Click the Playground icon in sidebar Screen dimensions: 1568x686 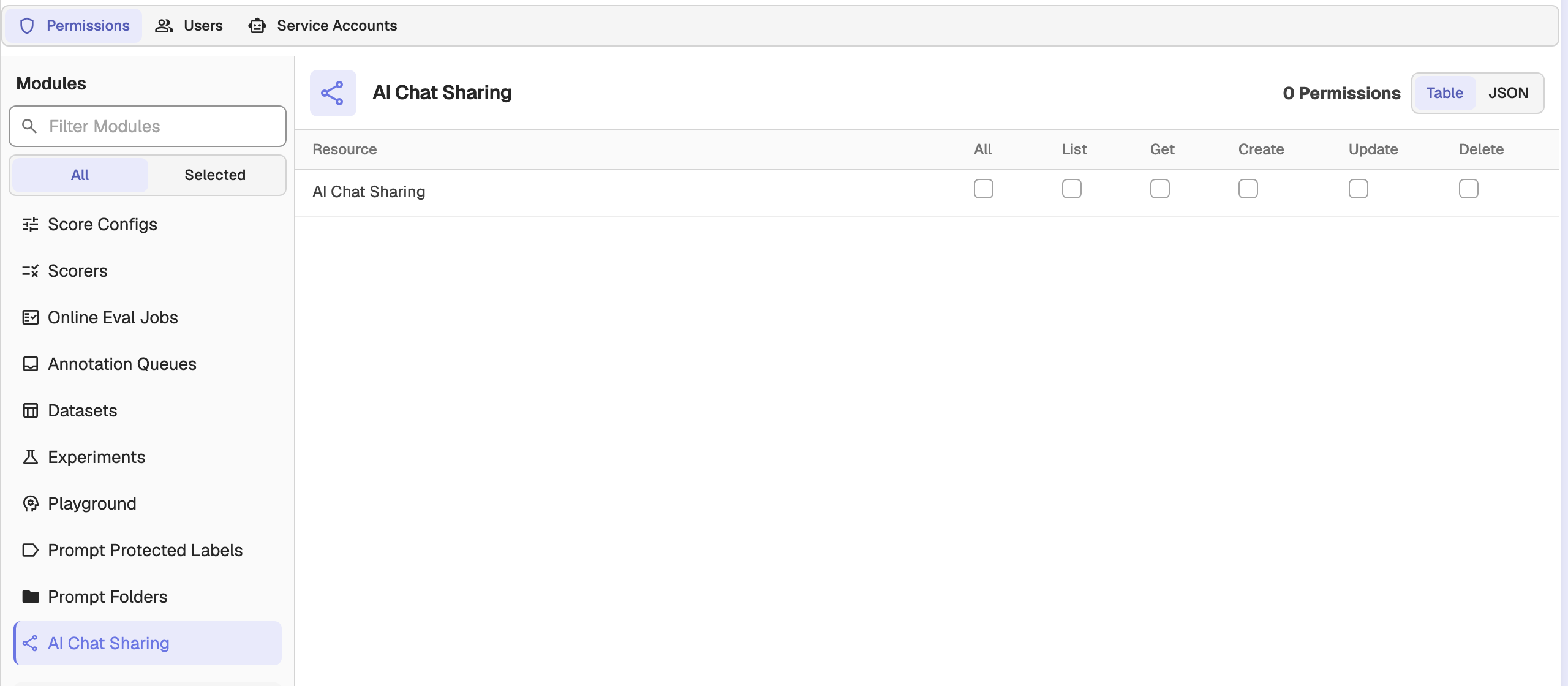(x=31, y=503)
